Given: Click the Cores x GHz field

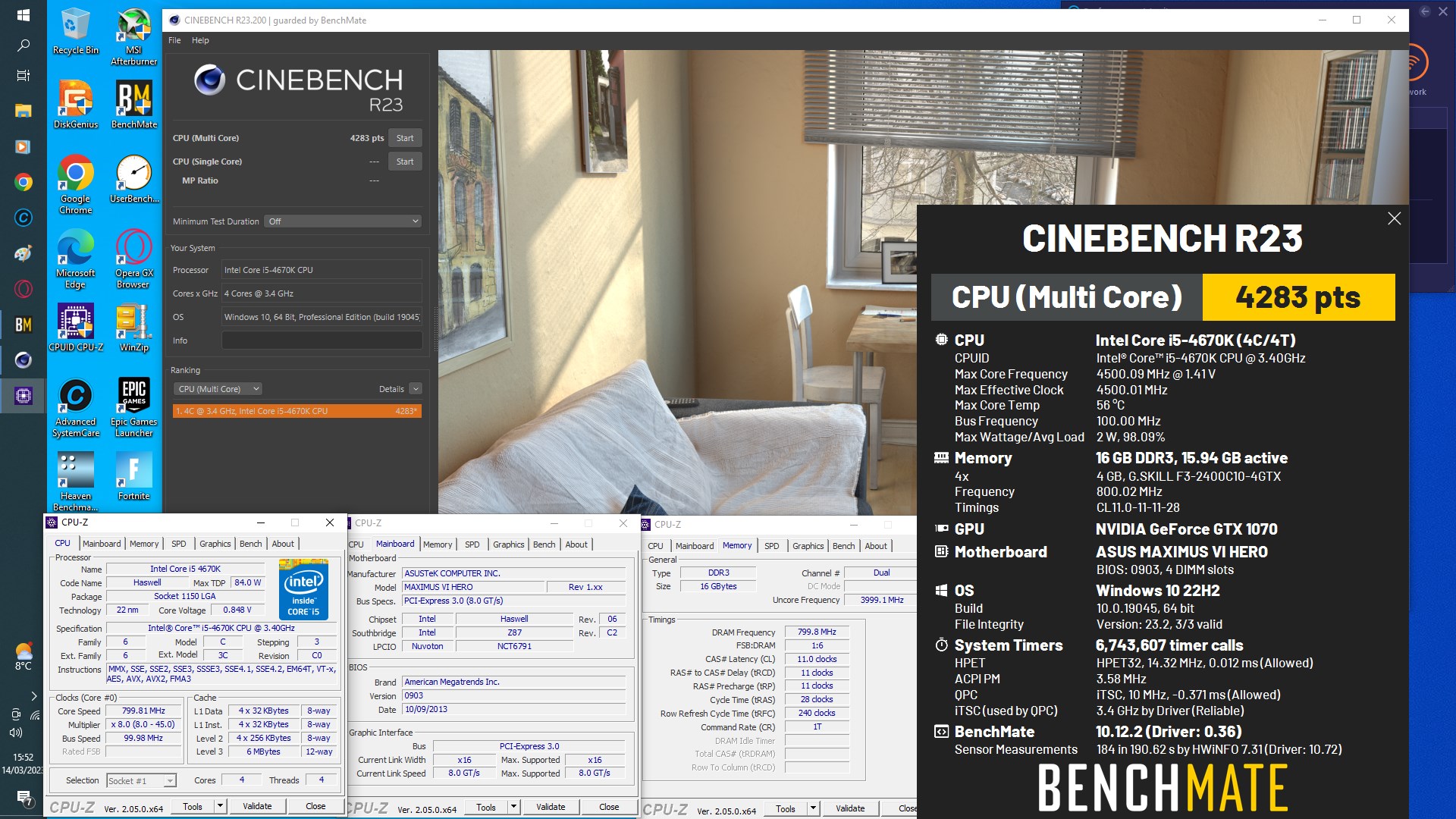Looking at the screenshot, I should point(322,293).
